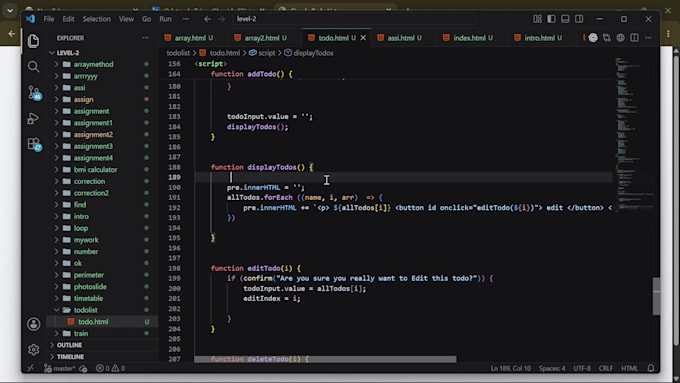Open the Accounts menu icon

point(33,324)
